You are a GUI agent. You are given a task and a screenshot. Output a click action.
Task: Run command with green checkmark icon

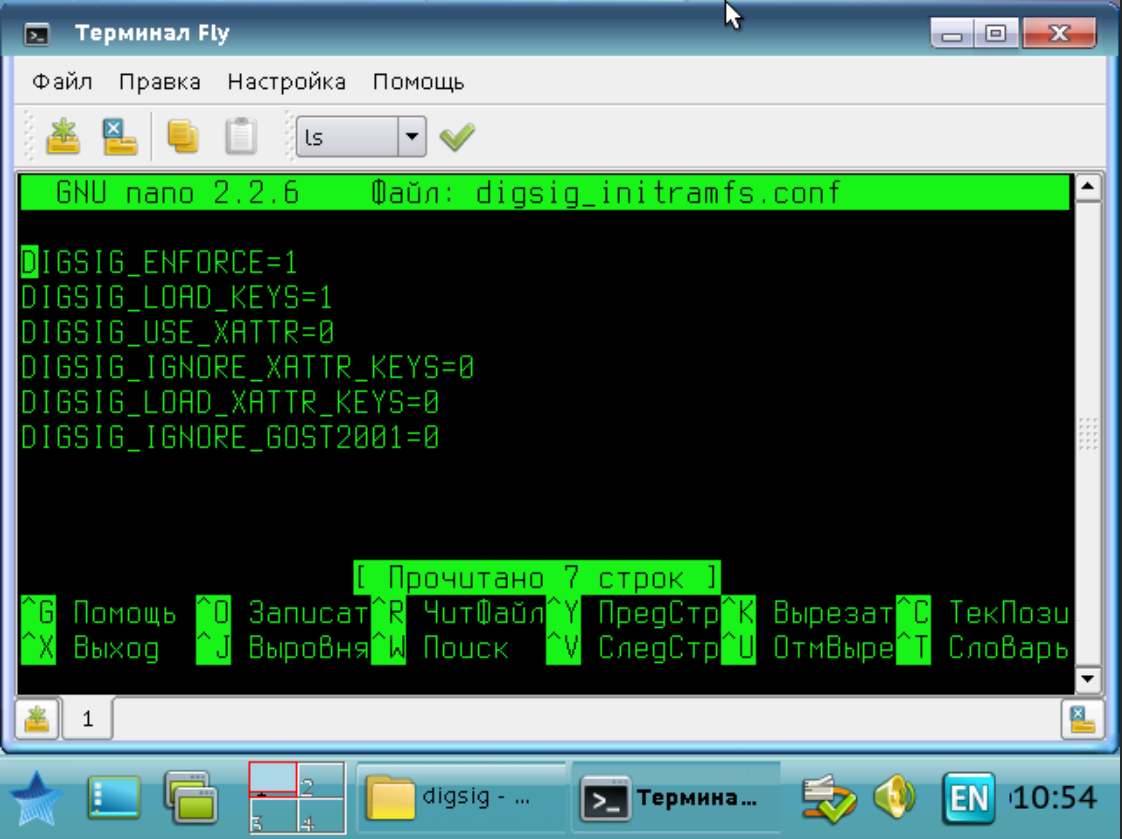tap(457, 136)
